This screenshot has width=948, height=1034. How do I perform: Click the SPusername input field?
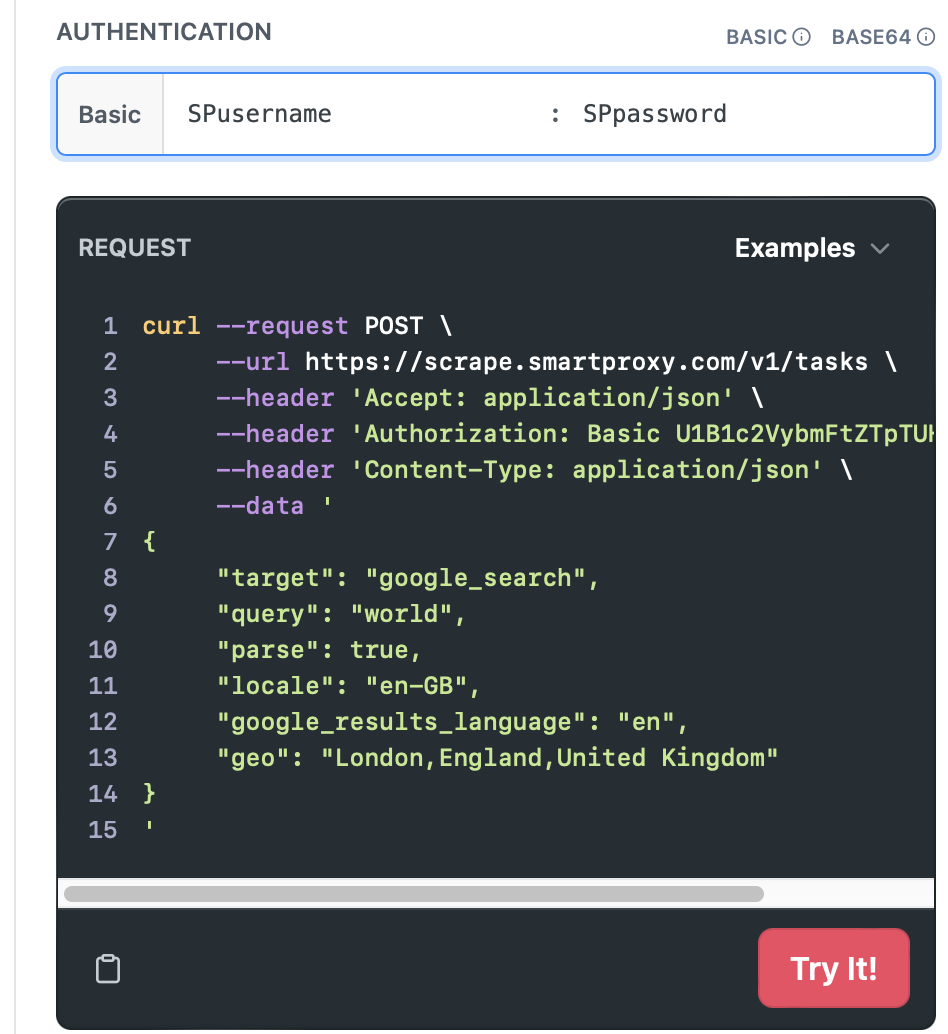(356, 114)
